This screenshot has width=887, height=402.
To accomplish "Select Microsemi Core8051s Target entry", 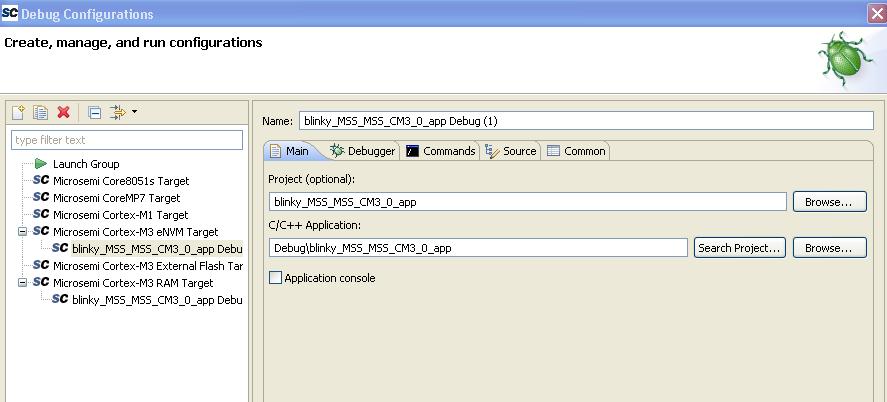I will coord(120,181).
